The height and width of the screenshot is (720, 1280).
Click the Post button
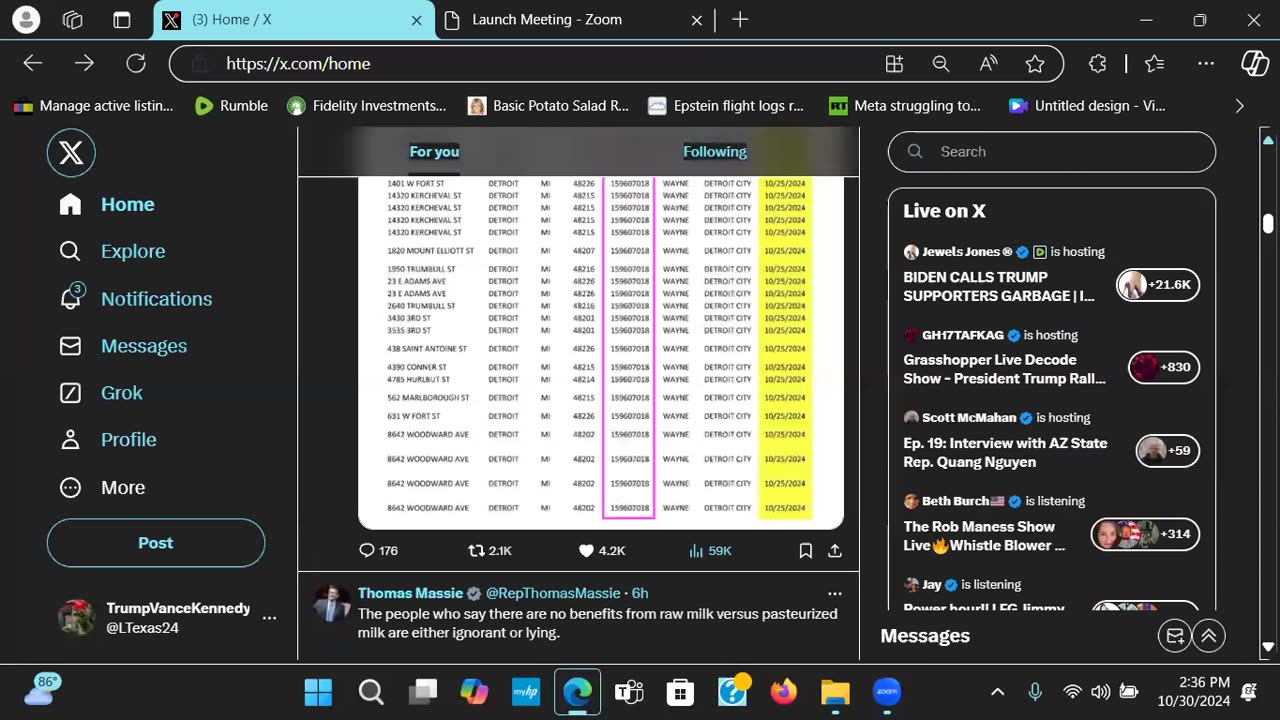(156, 543)
